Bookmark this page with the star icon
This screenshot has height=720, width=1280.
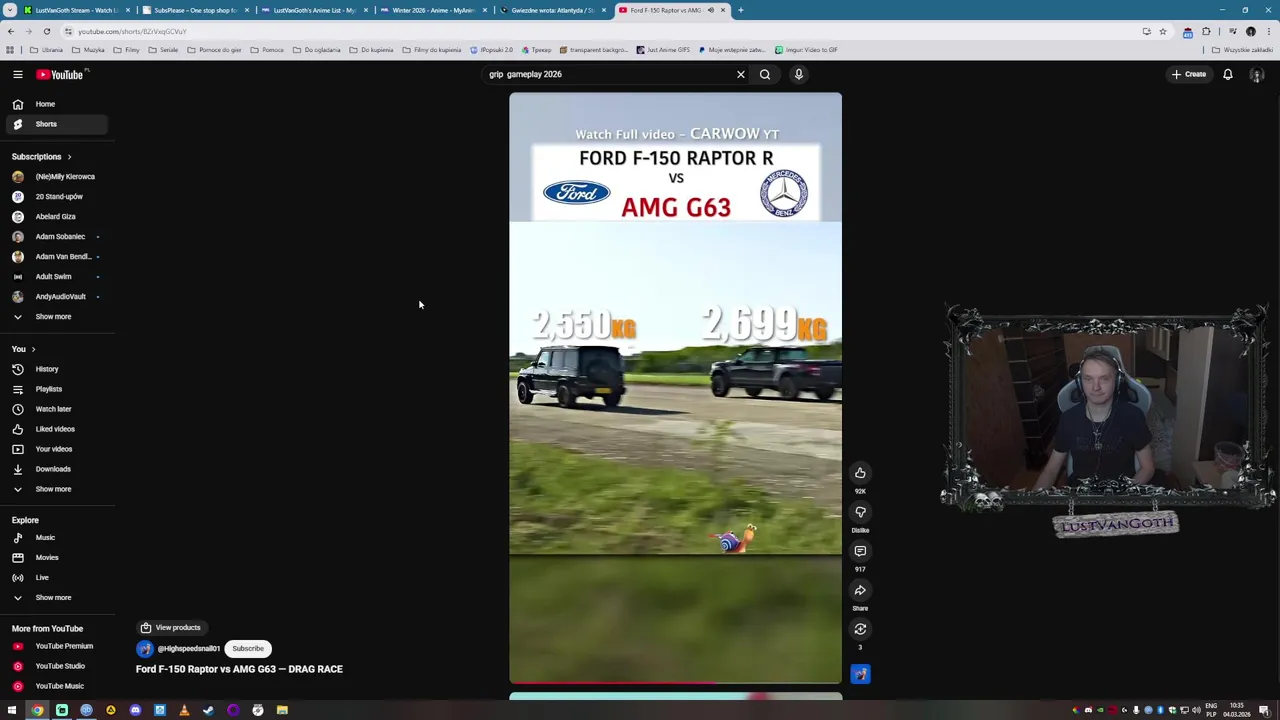1163,31
